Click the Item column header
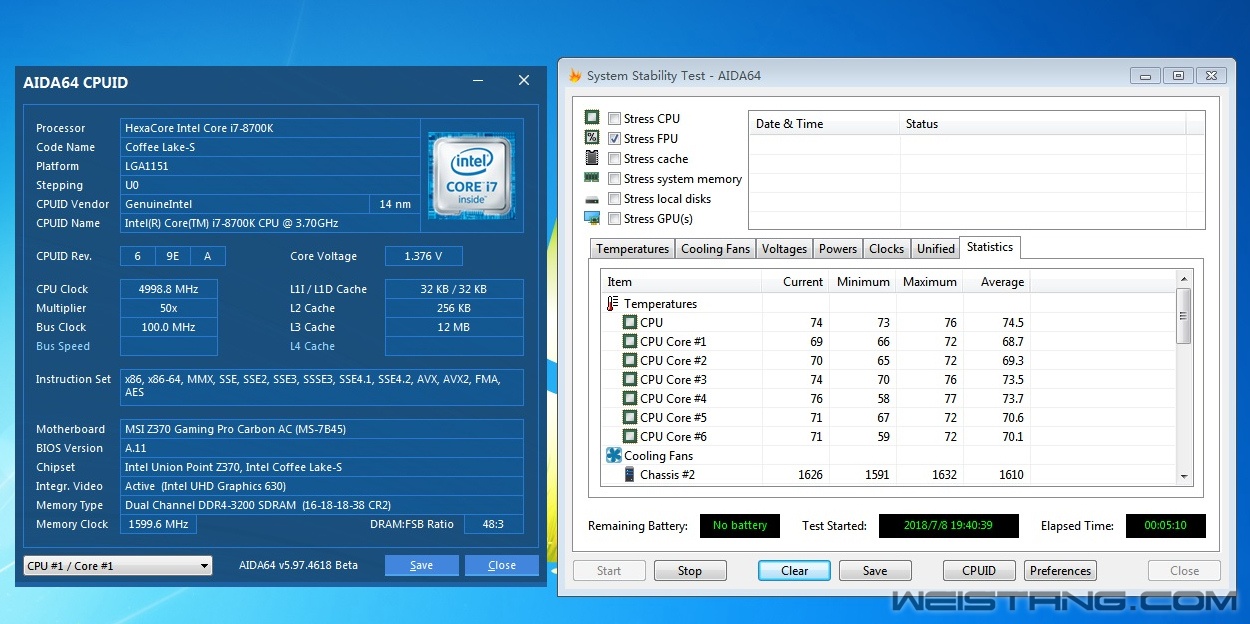Image resolution: width=1250 pixels, height=624 pixels. (x=681, y=282)
